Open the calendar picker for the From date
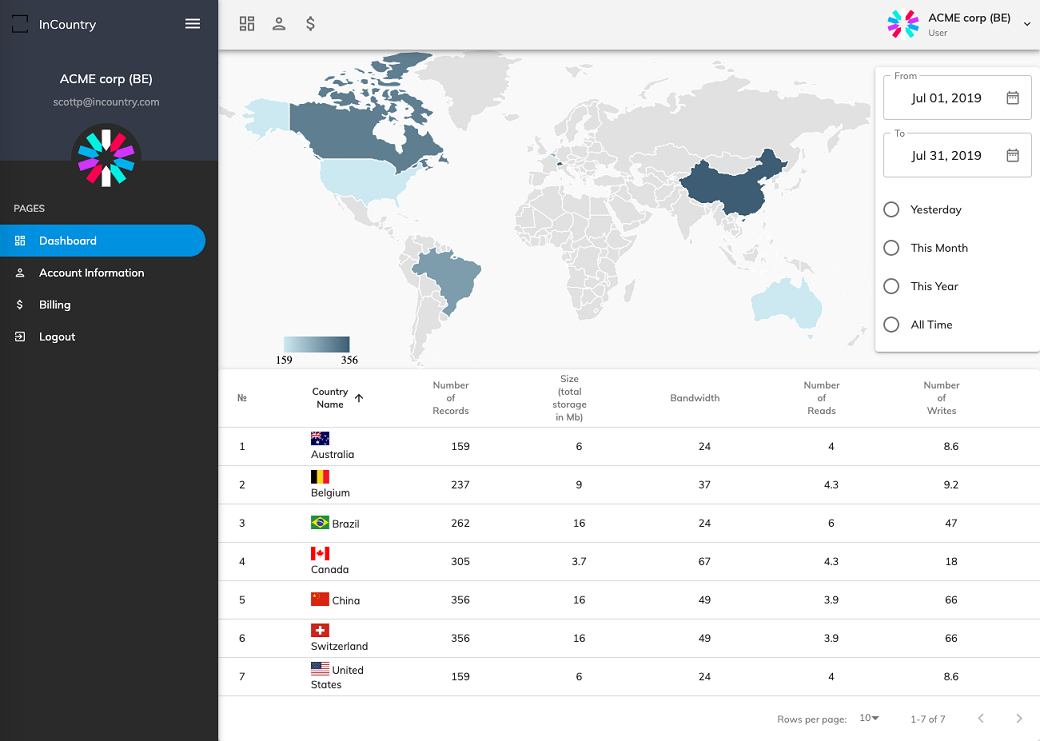Image resolution: width=1040 pixels, height=741 pixels. (1013, 97)
